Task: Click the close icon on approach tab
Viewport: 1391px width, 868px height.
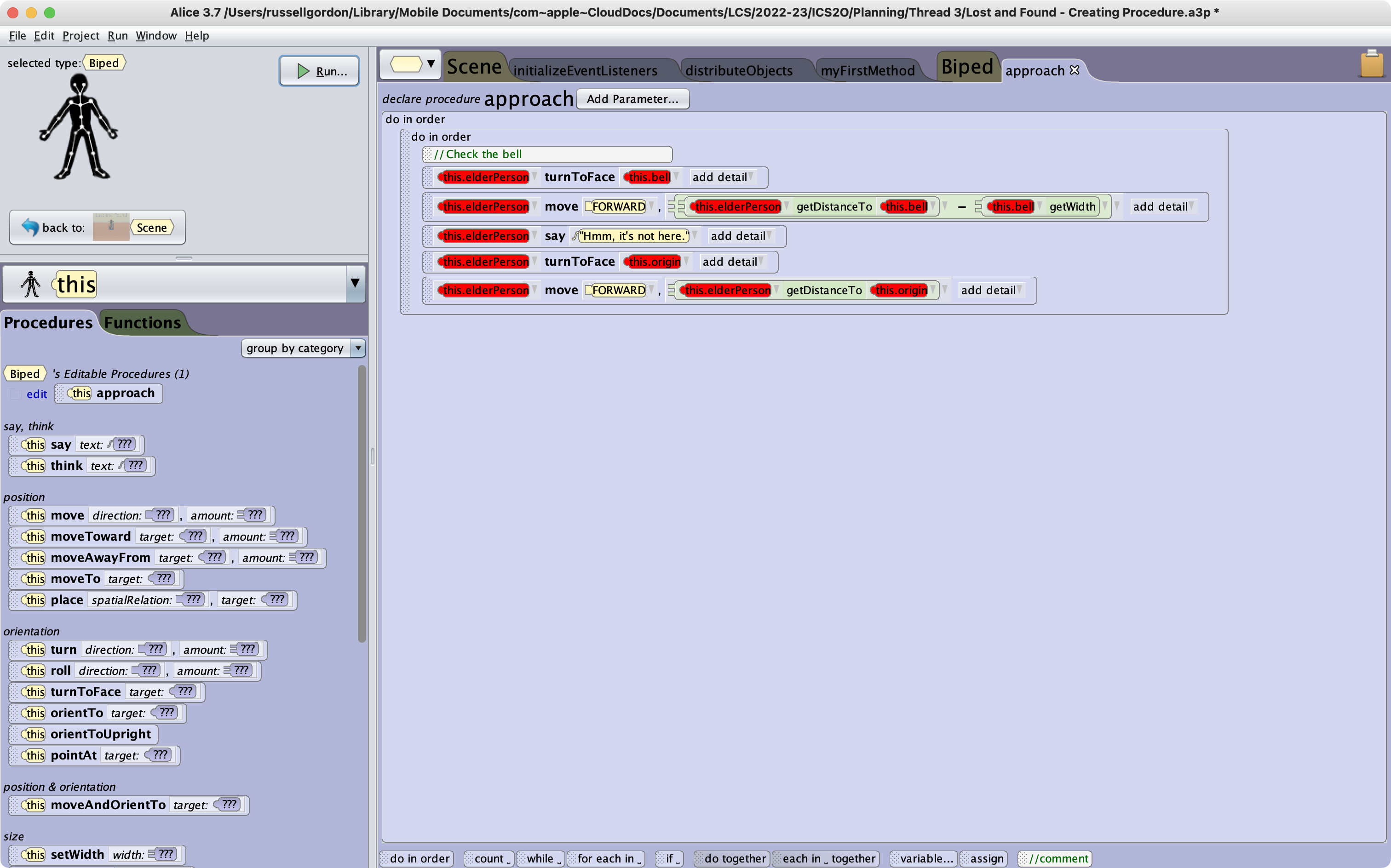Action: click(1075, 70)
